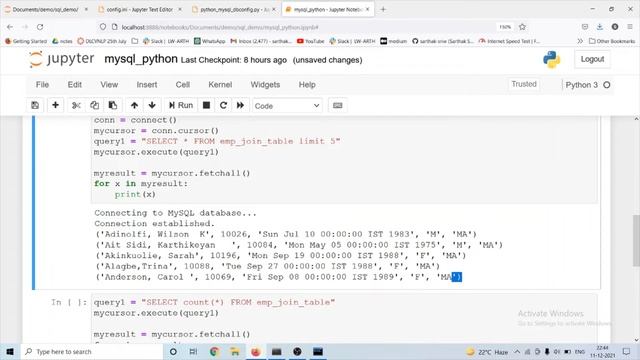Open the medium bookmark
The width and height of the screenshot is (640, 360).
click(393, 41)
